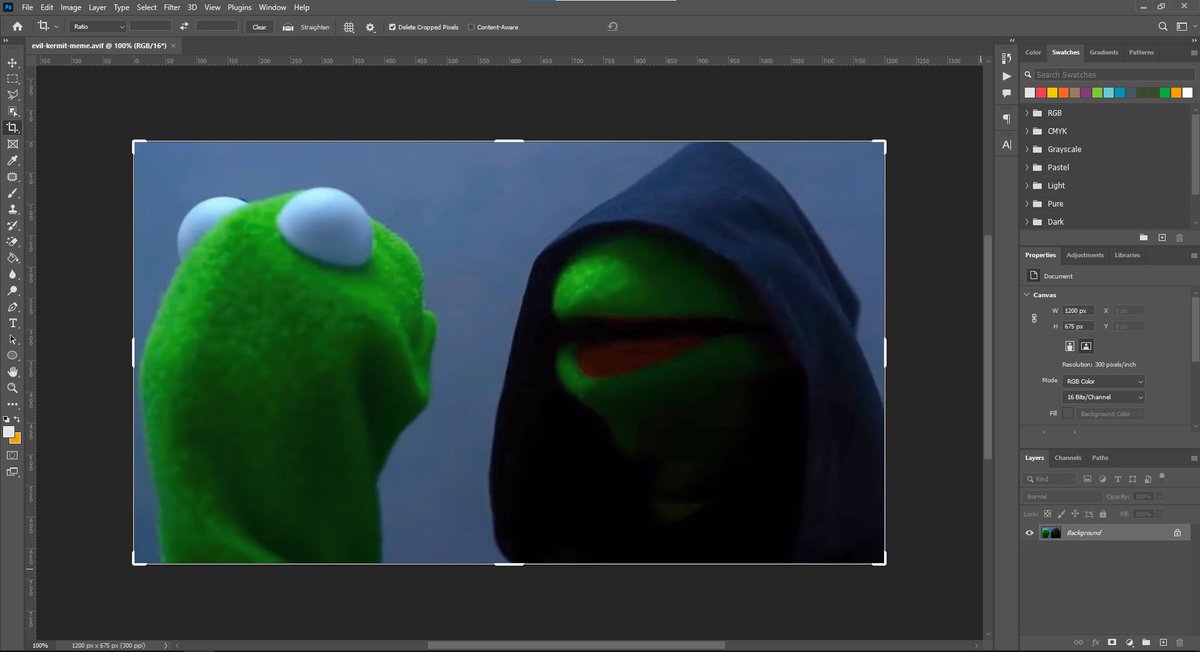Select the Horizontal Type tool
The height and width of the screenshot is (652, 1200).
(x=13, y=323)
